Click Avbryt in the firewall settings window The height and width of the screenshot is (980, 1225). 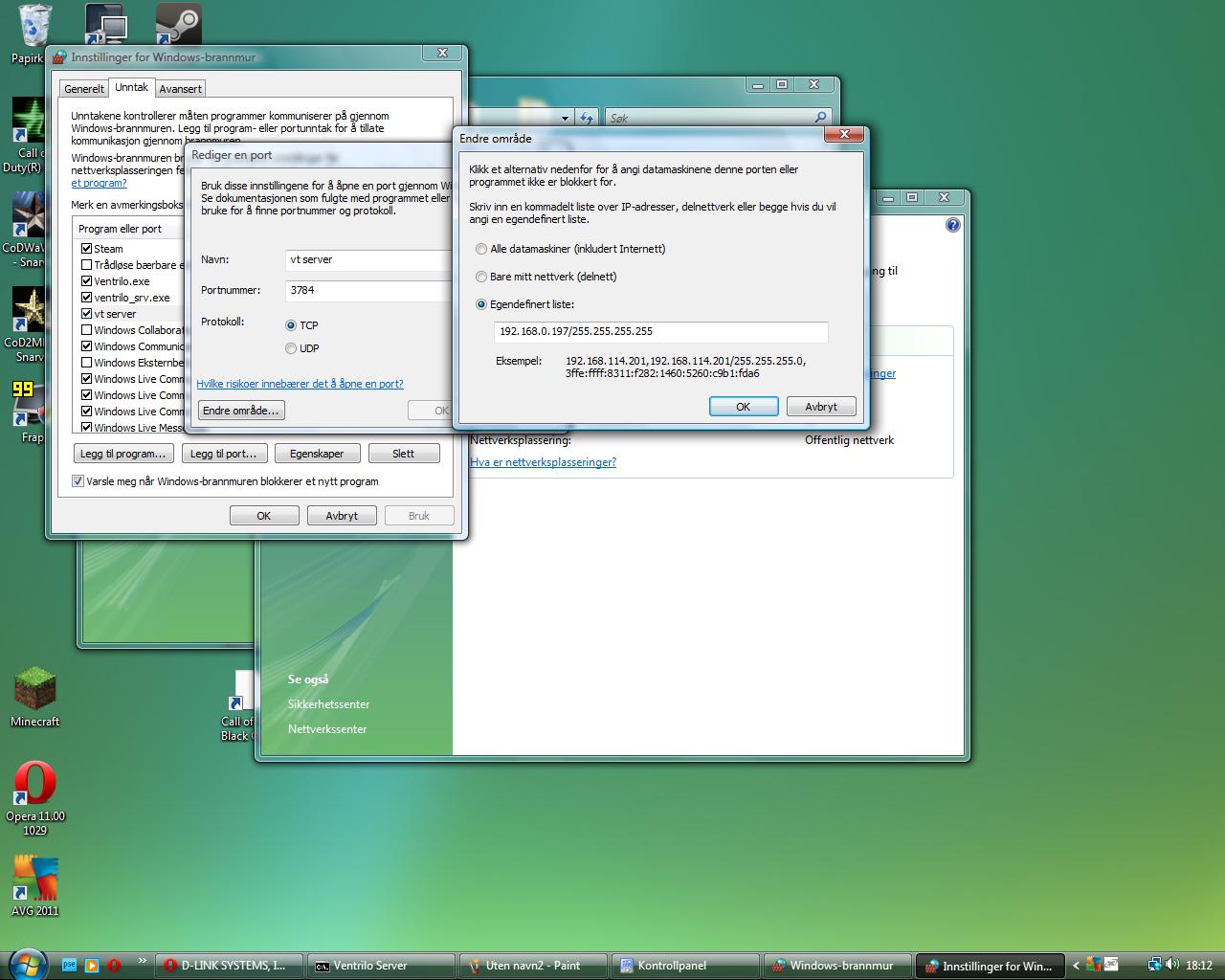click(x=342, y=516)
